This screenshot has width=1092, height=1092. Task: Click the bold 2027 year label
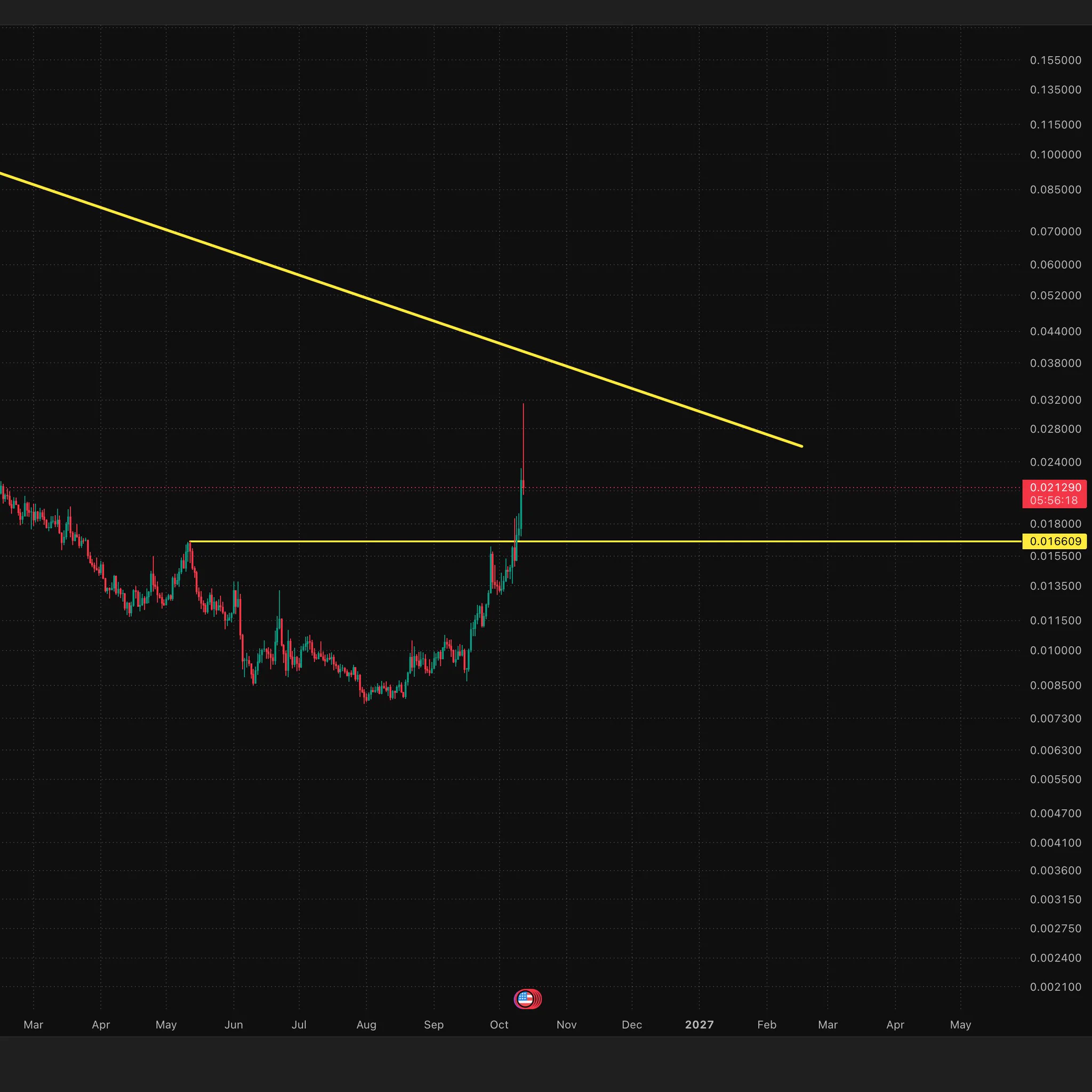coord(699,1025)
